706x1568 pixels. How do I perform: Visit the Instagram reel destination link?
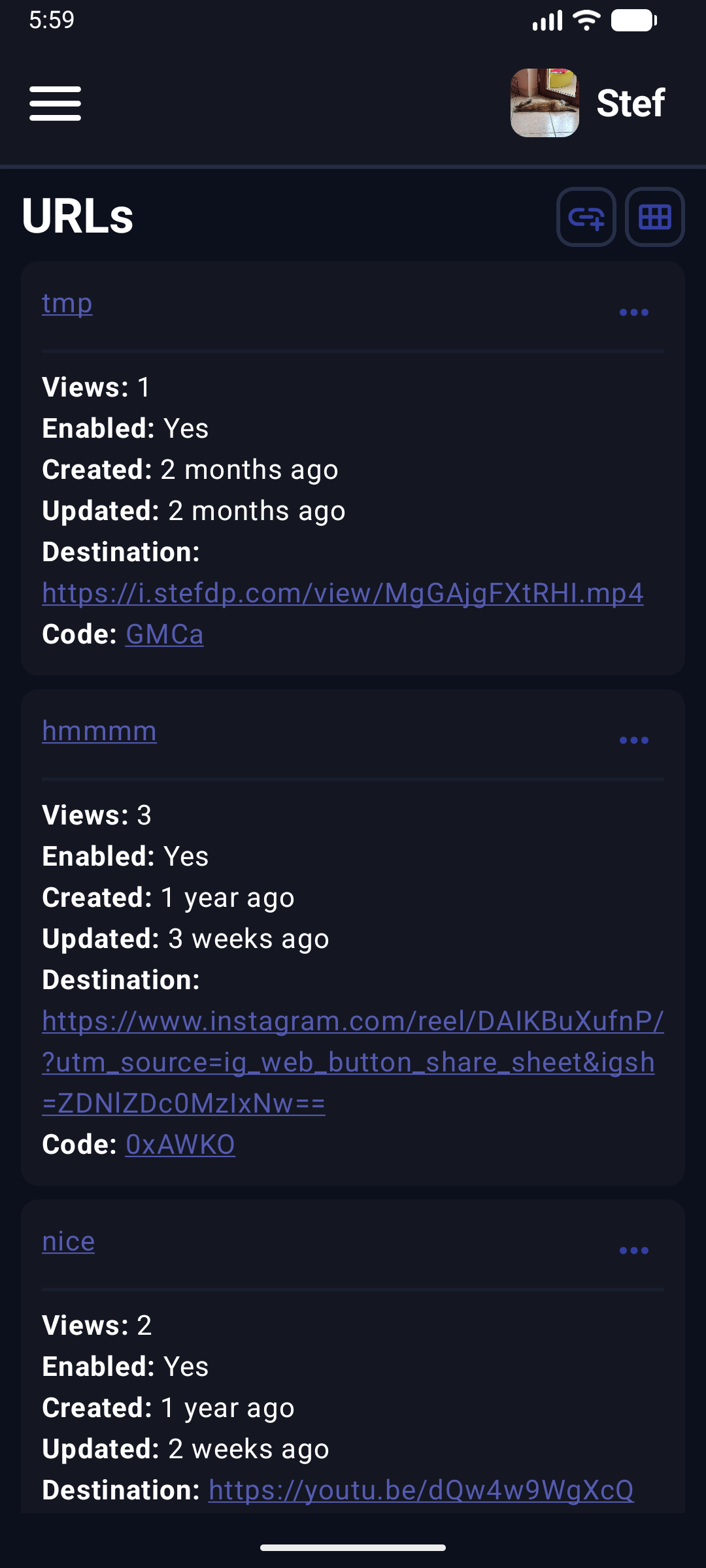[353, 1062]
